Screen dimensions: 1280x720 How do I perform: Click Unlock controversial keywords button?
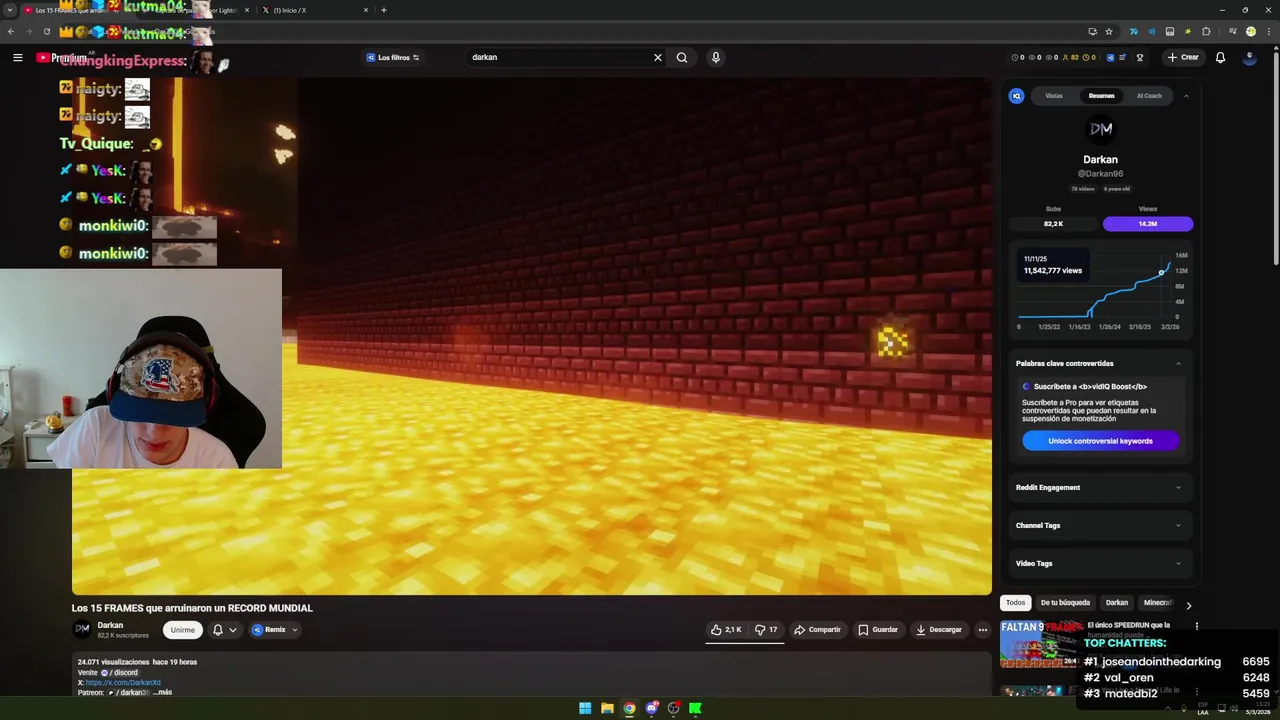[x=1100, y=441]
